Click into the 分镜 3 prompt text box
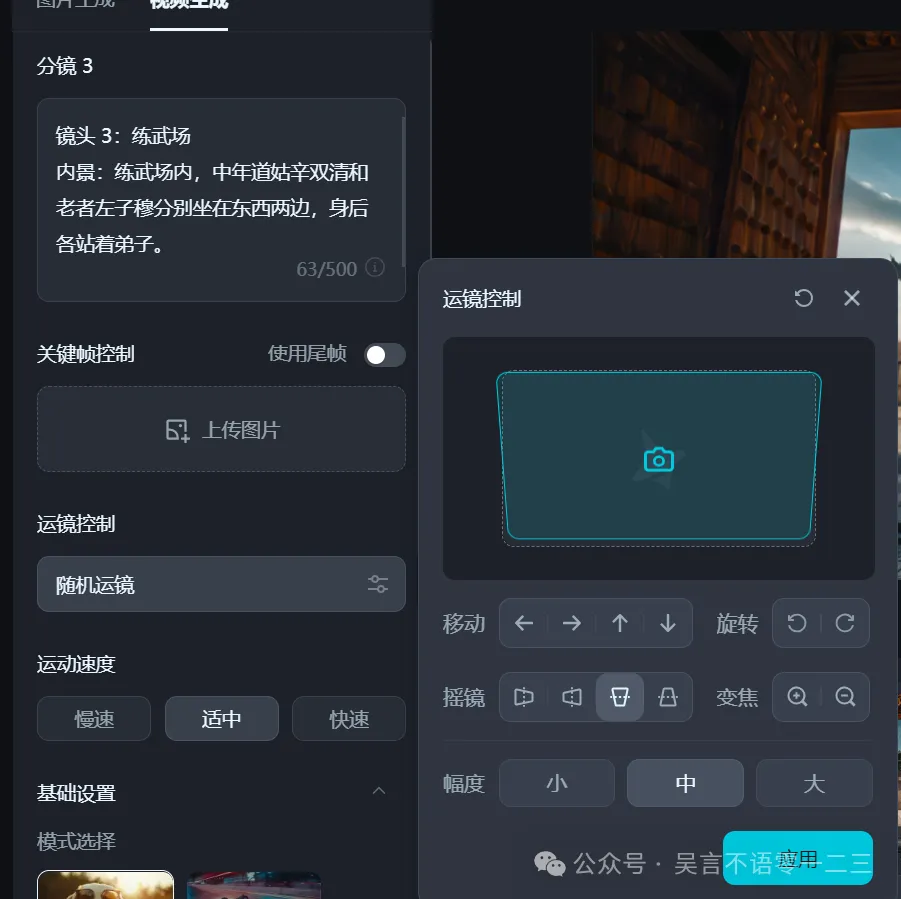Image resolution: width=901 pixels, height=899 pixels. pos(215,190)
